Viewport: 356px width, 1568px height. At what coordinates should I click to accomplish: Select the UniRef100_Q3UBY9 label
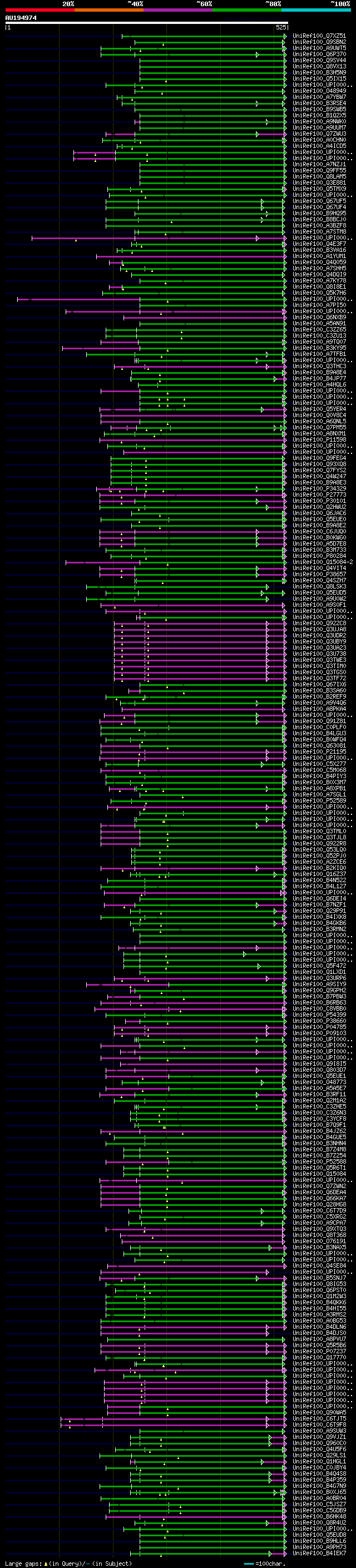(319, 641)
